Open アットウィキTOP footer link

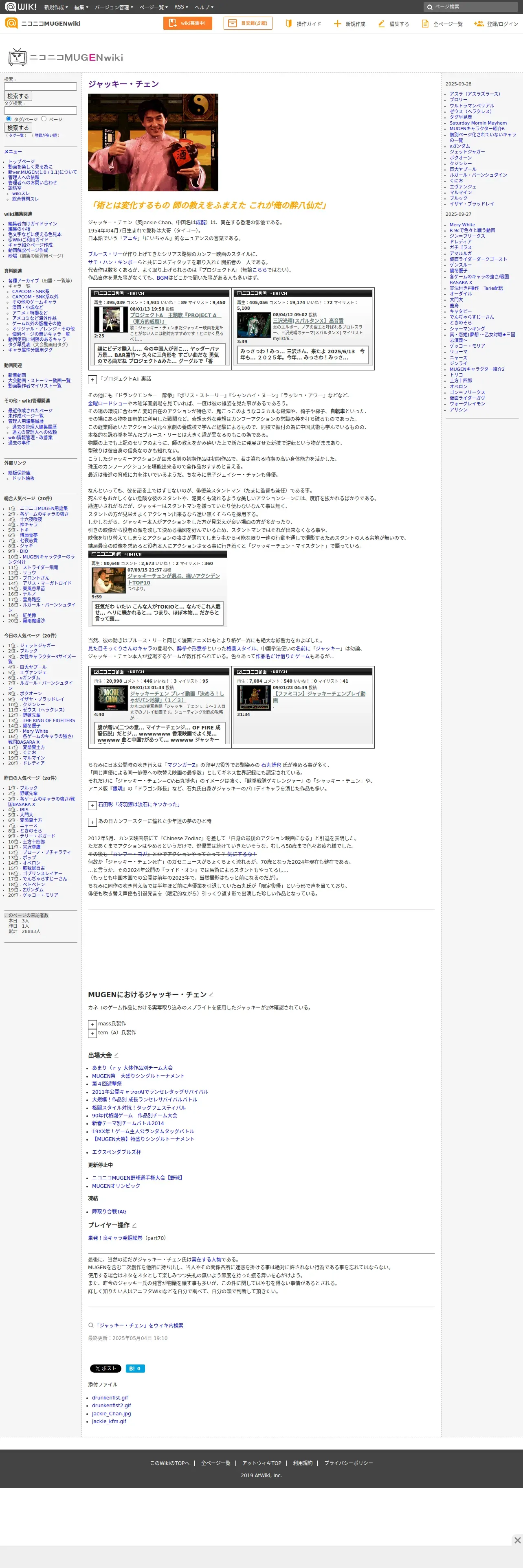coord(261,1463)
